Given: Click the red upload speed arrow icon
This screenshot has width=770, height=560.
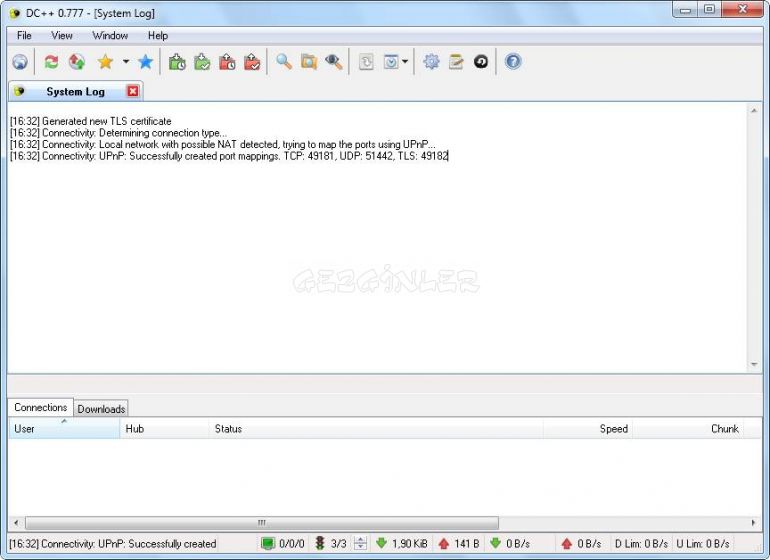Looking at the screenshot, I should point(567,543).
